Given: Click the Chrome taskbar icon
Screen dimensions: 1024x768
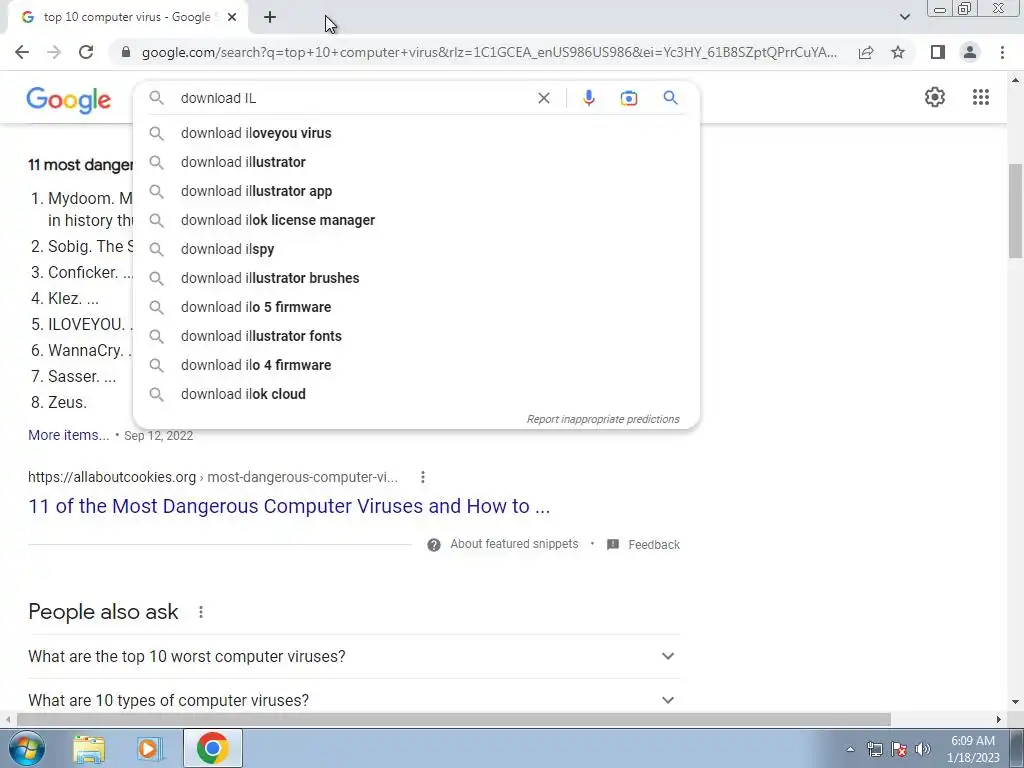Looking at the screenshot, I should [213, 748].
